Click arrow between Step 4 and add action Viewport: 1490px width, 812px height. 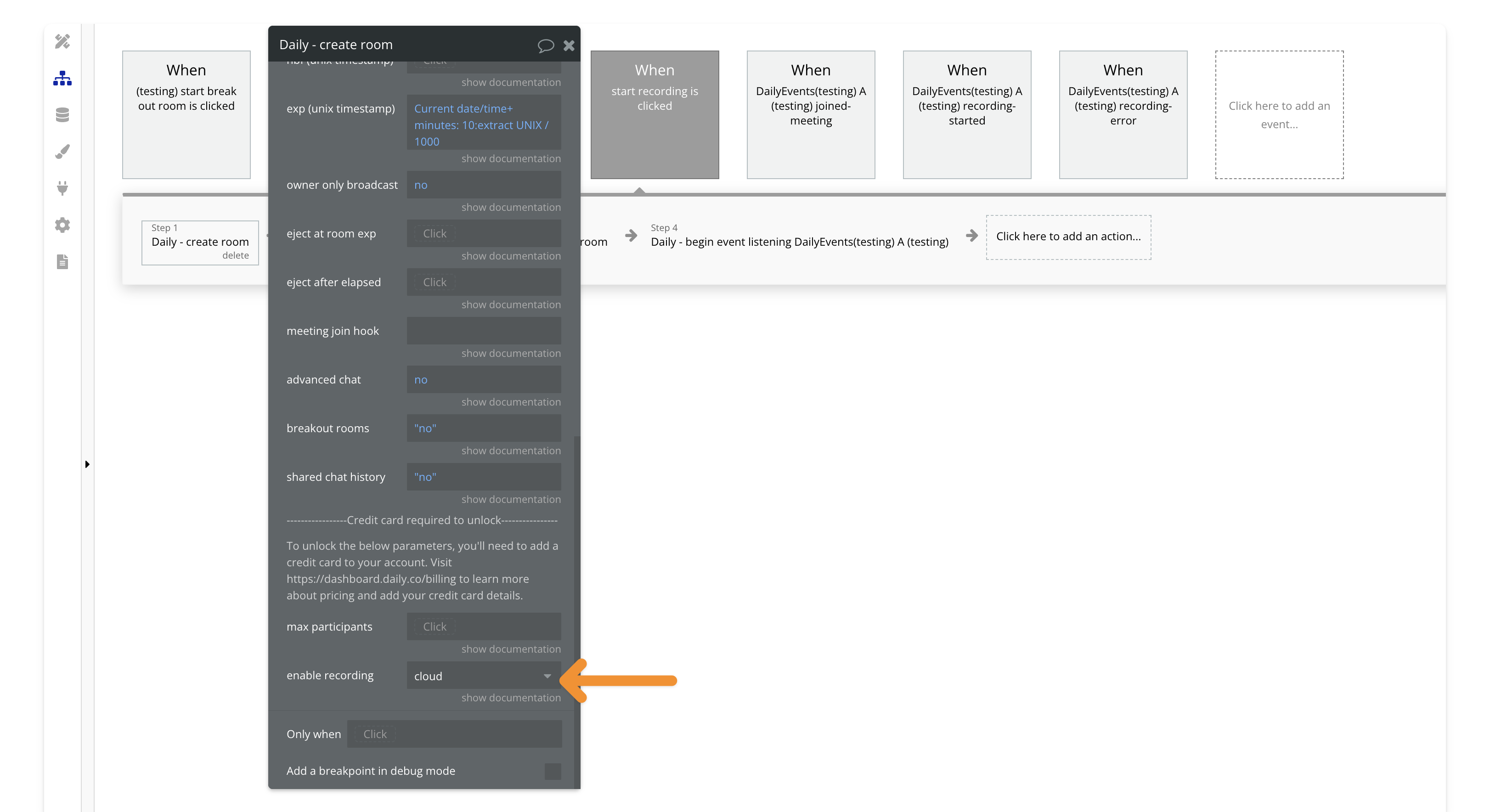pyautogui.click(x=972, y=236)
